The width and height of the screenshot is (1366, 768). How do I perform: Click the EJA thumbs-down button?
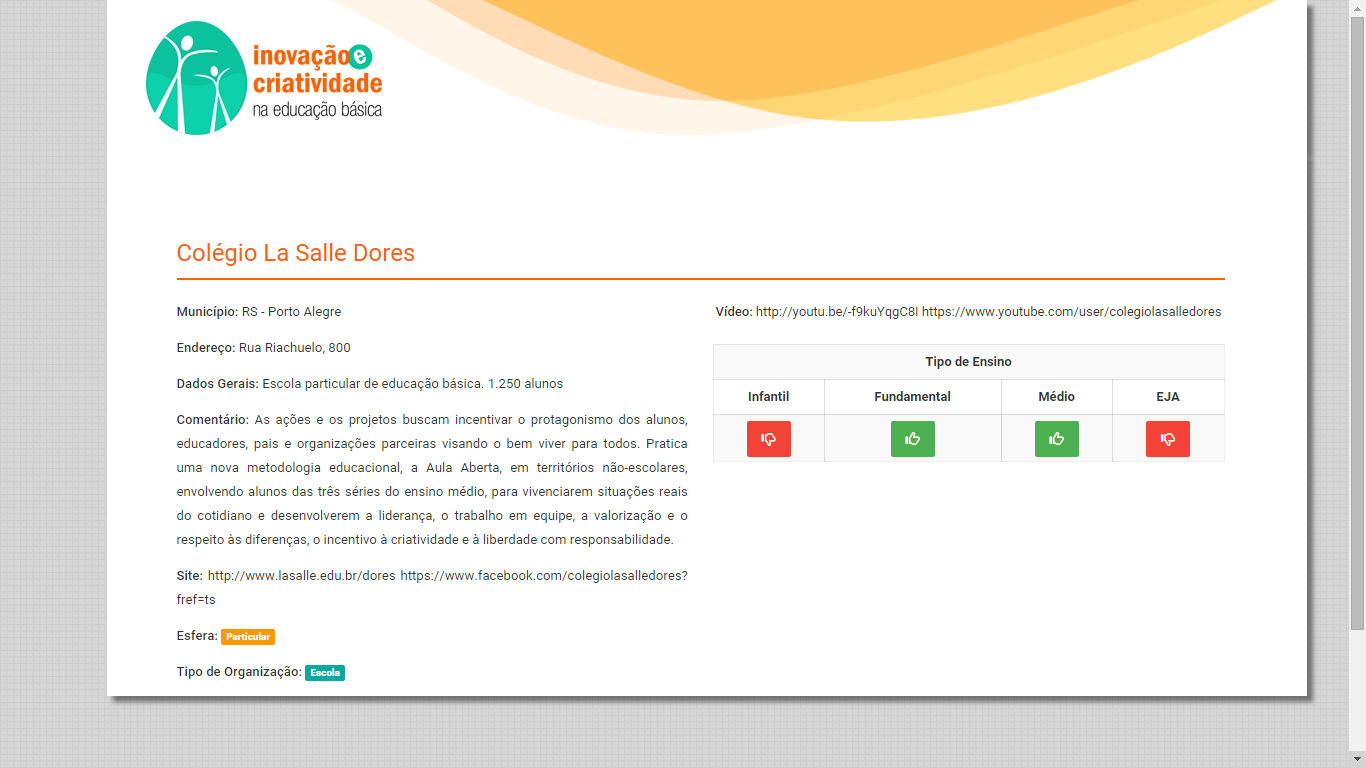[1167, 439]
